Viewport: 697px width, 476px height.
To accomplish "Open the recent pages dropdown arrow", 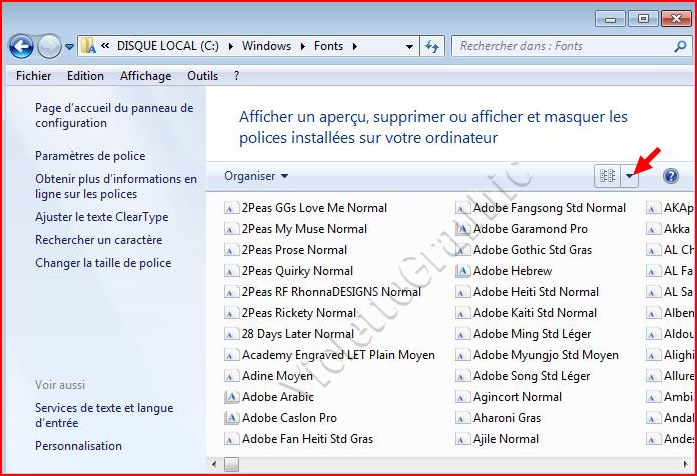I will point(69,46).
